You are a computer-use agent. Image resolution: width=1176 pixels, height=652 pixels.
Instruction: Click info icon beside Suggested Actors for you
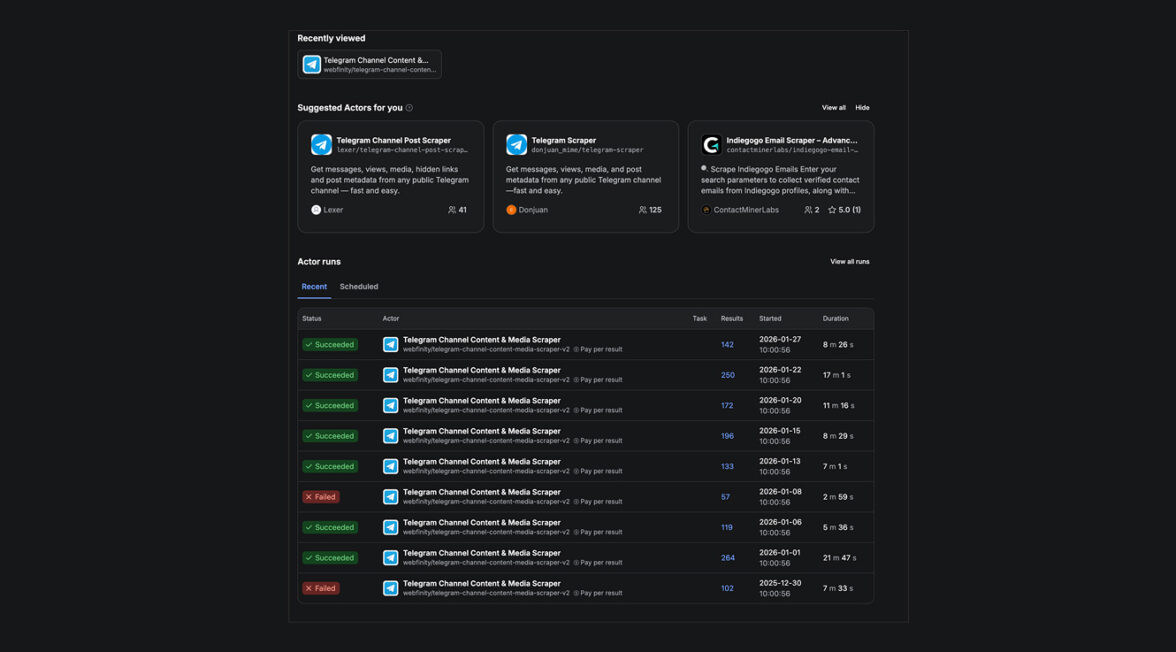(409, 108)
